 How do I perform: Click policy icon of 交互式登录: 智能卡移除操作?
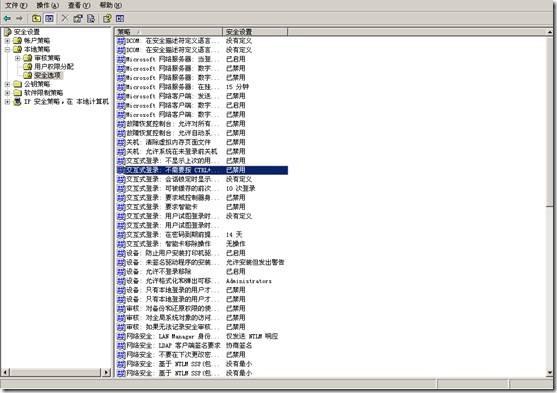(121, 244)
